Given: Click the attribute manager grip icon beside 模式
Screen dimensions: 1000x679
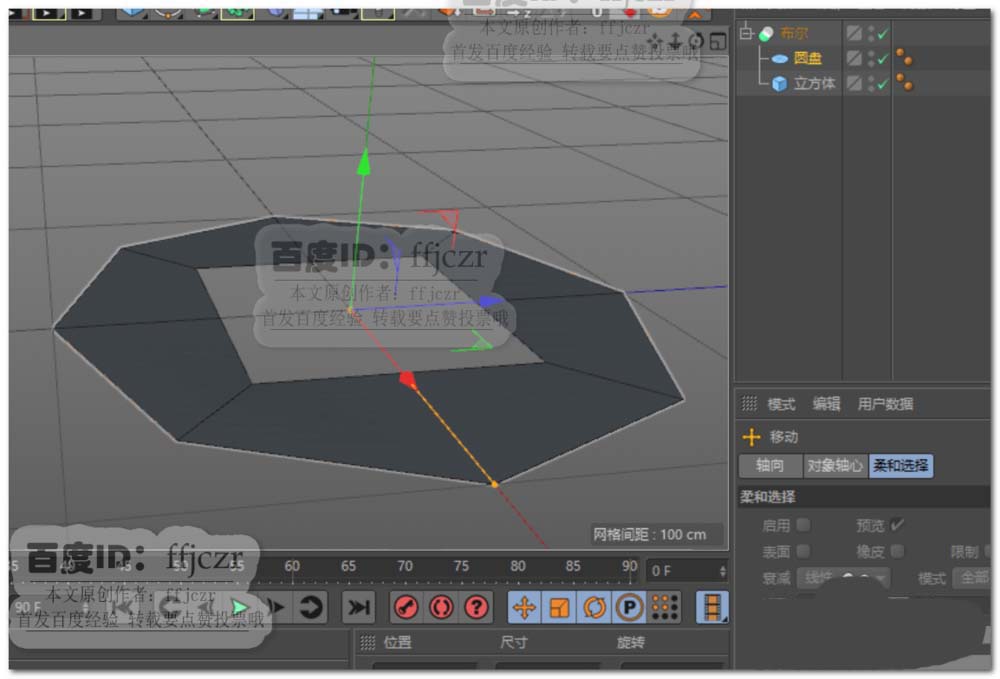Looking at the screenshot, I should pyautogui.click(x=749, y=403).
